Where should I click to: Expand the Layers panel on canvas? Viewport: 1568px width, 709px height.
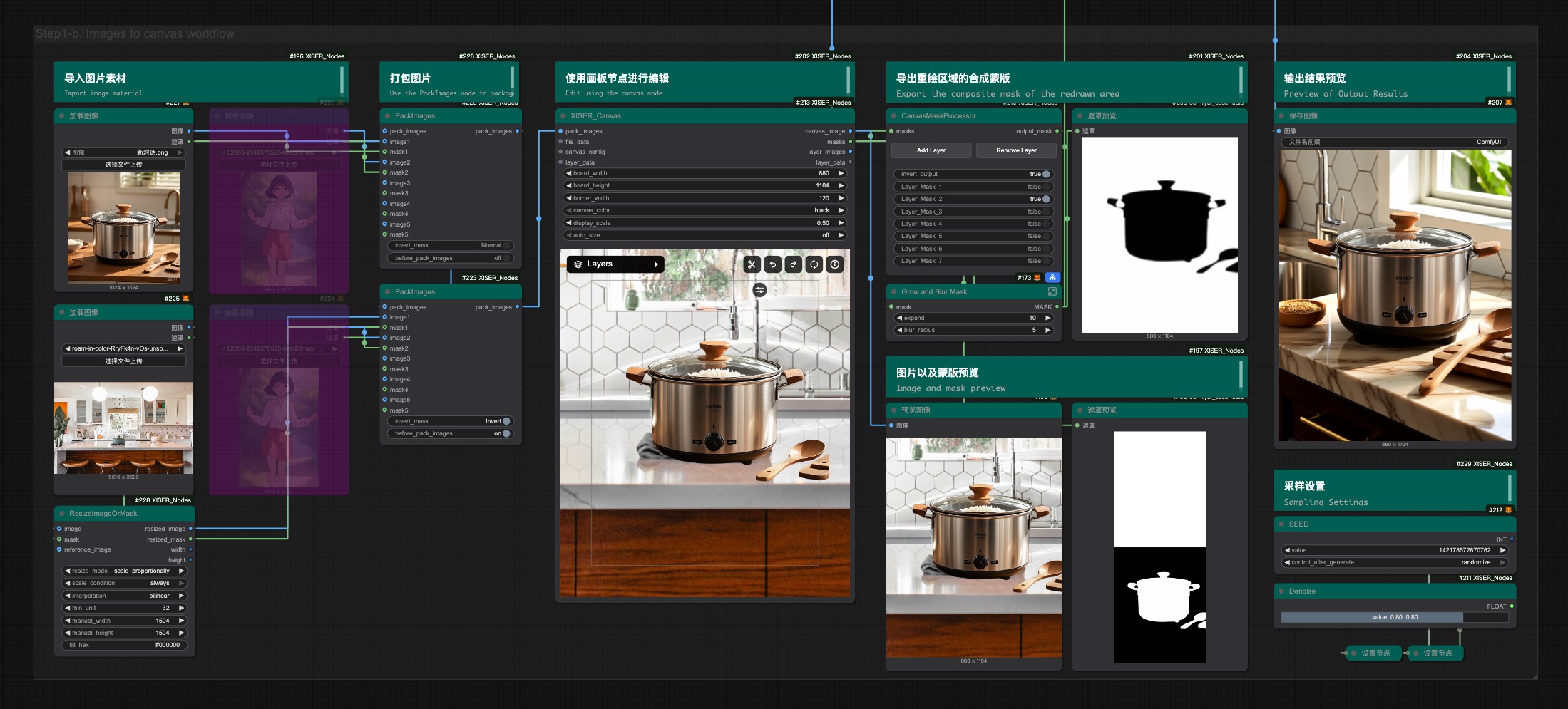click(x=617, y=264)
